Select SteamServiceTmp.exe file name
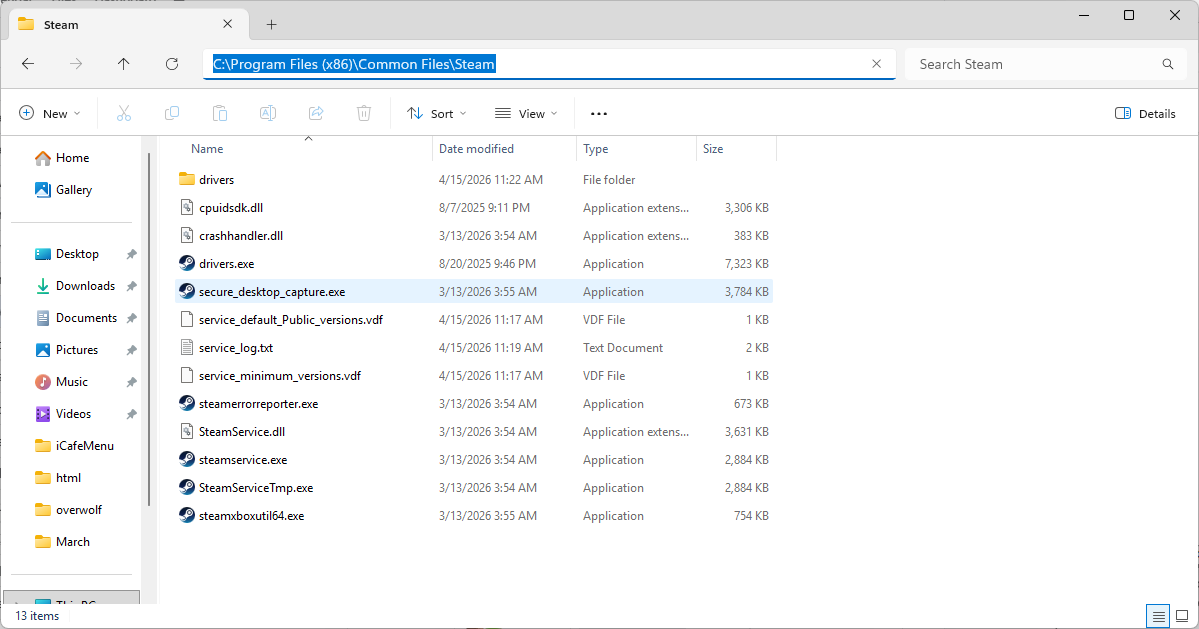The width and height of the screenshot is (1199, 629). pyautogui.click(x=256, y=488)
